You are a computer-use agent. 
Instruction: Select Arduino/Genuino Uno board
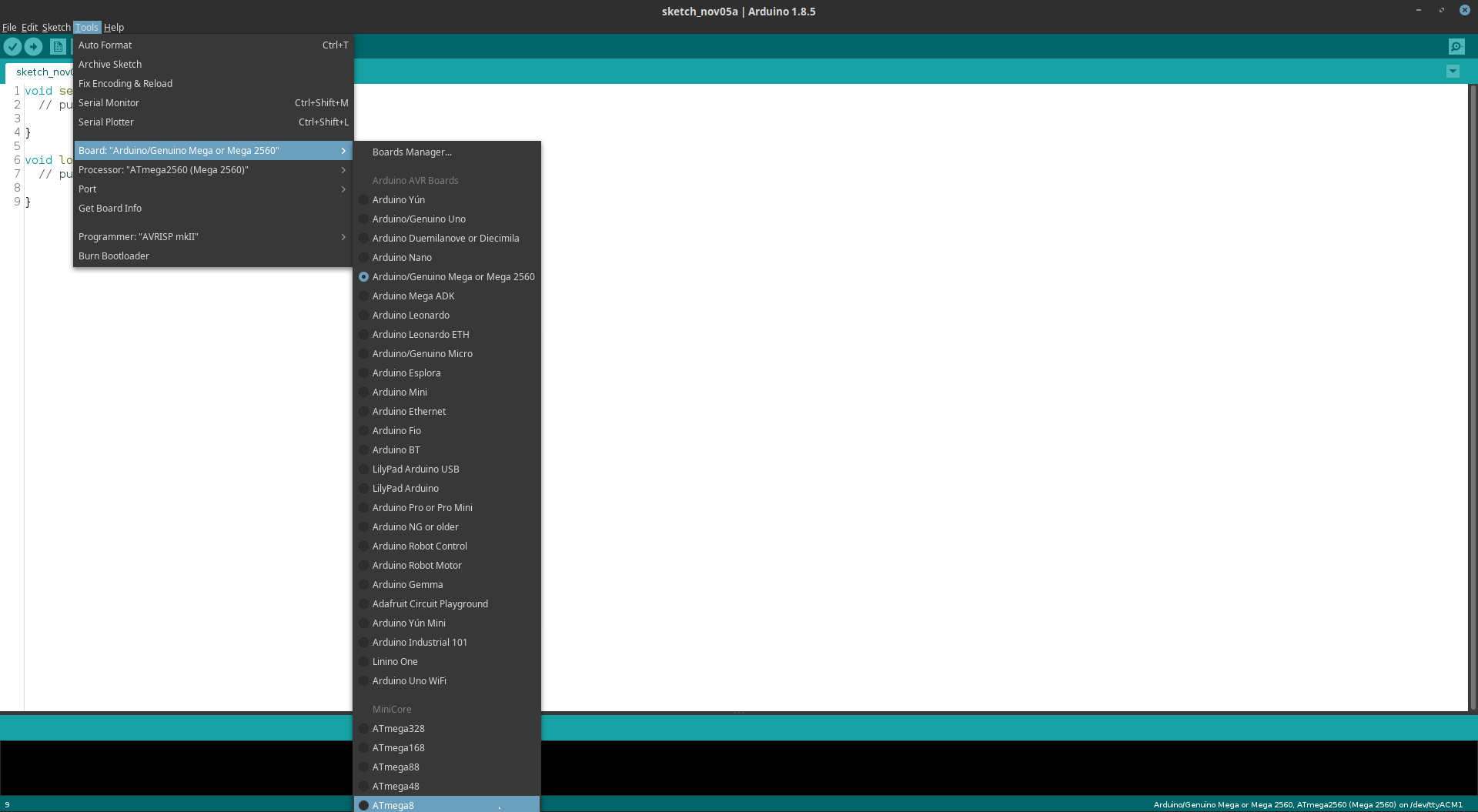point(447,219)
